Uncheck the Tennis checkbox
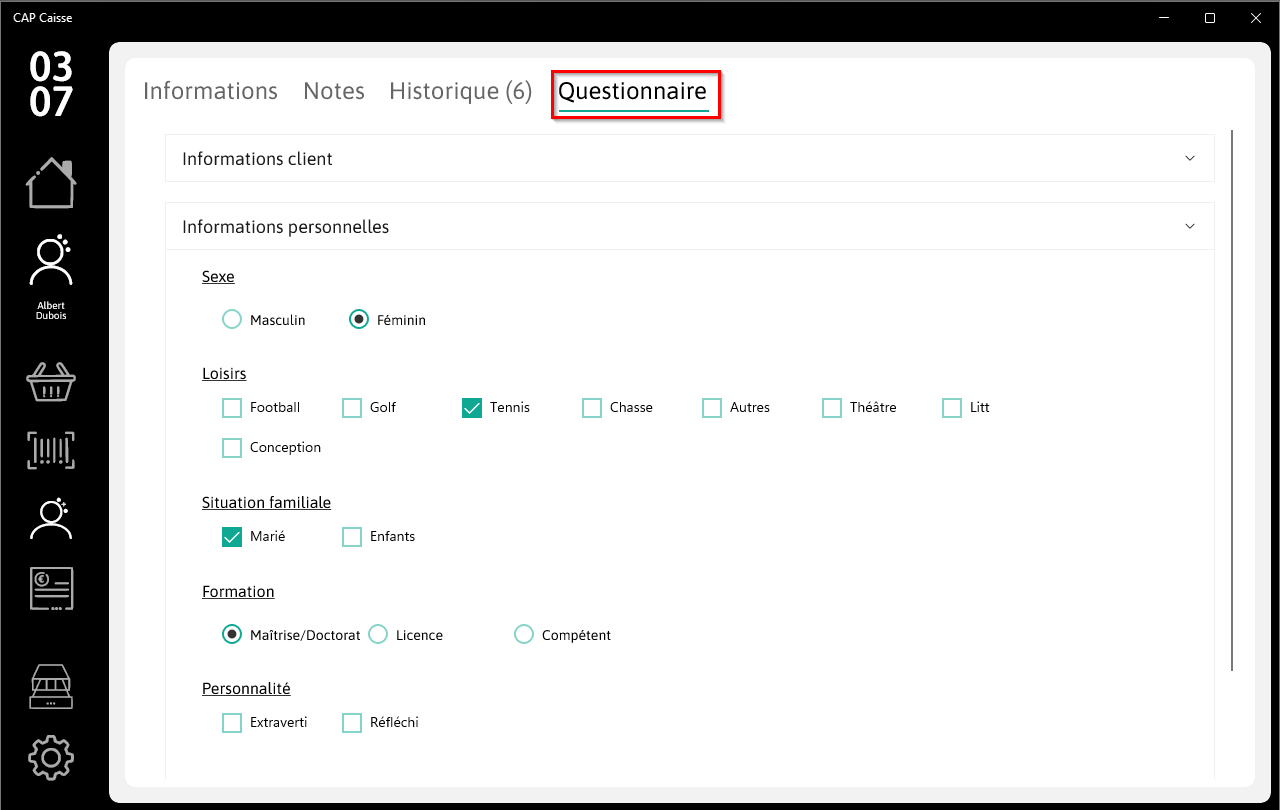 (472, 408)
